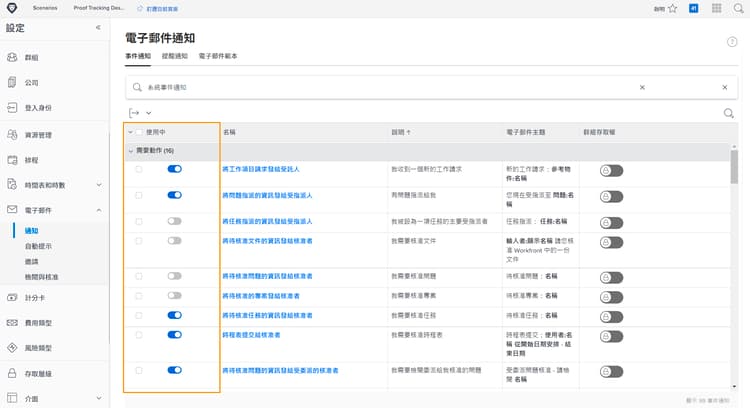Open the 計分卡 scorecards icon
The height and width of the screenshot is (408, 750).
pos(12,298)
